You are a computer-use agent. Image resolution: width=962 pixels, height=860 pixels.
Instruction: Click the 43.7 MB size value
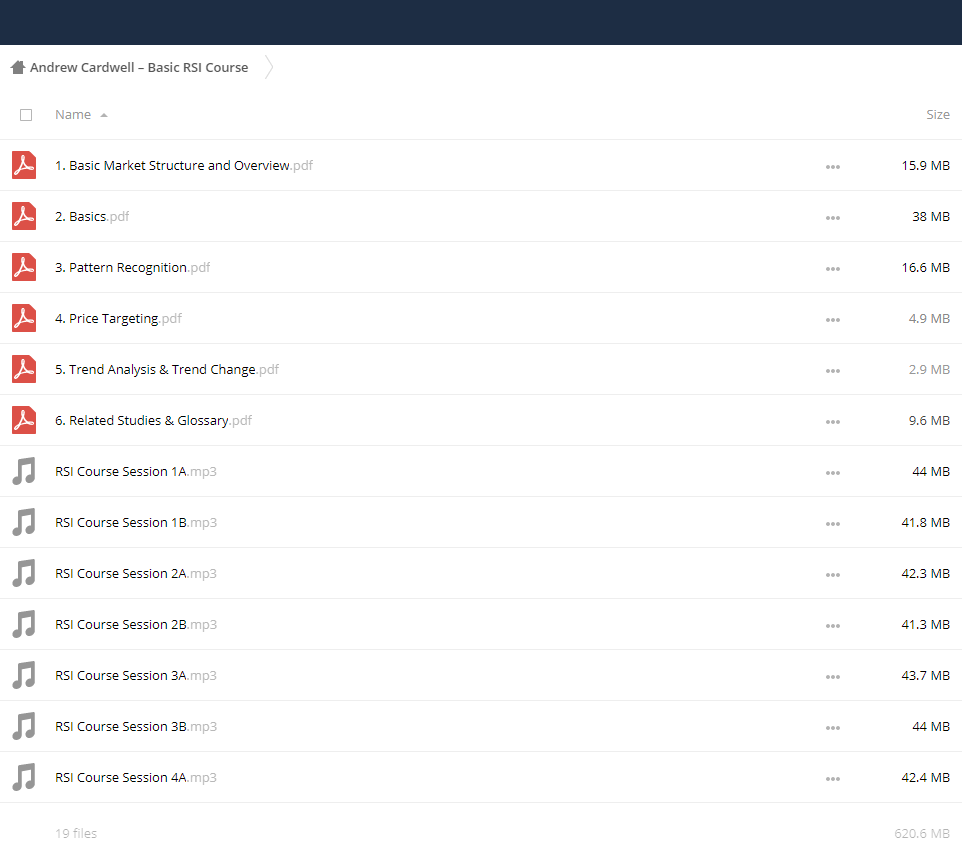click(925, 675)
